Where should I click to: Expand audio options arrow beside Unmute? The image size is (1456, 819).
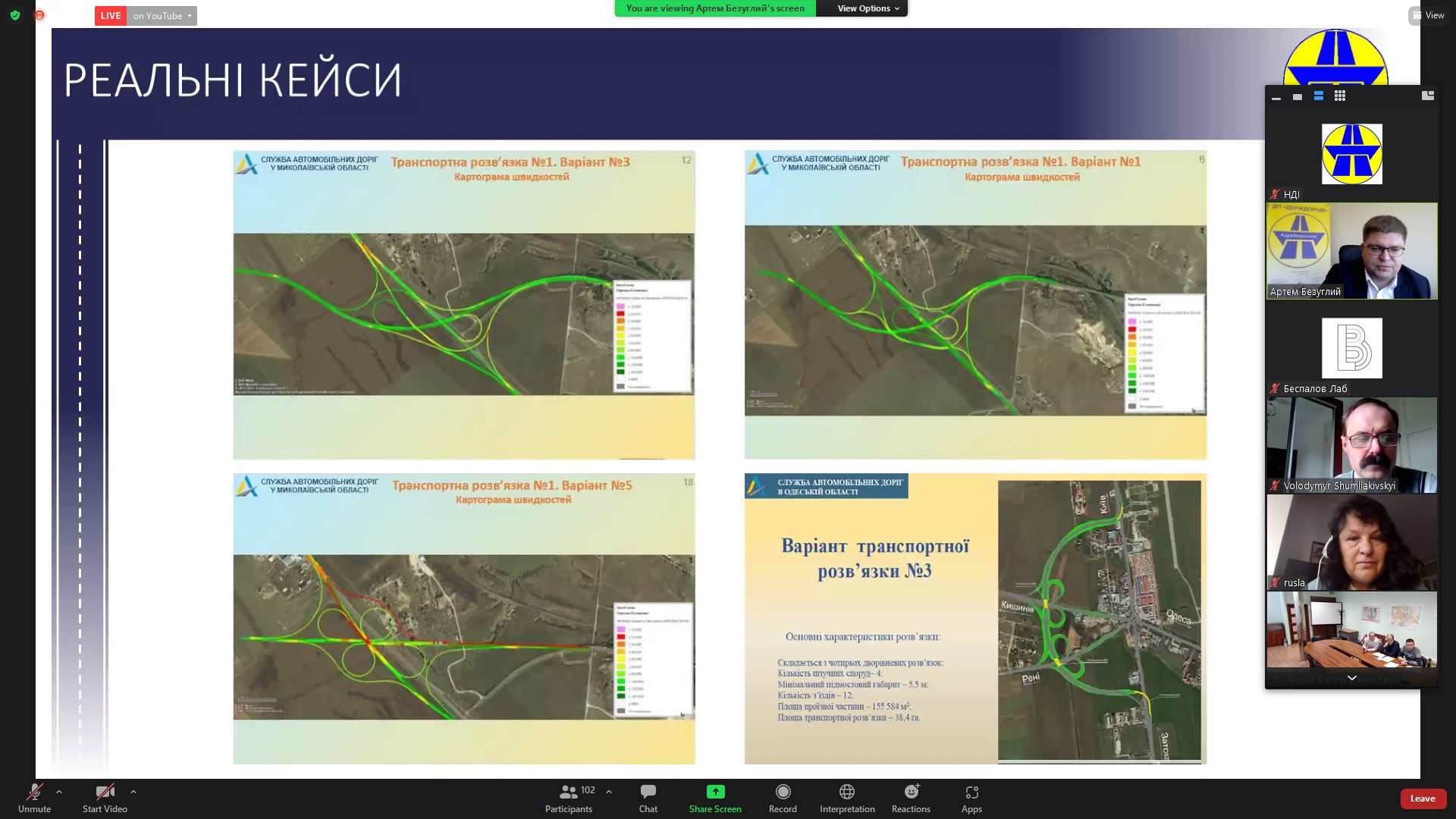click(59, 792)
